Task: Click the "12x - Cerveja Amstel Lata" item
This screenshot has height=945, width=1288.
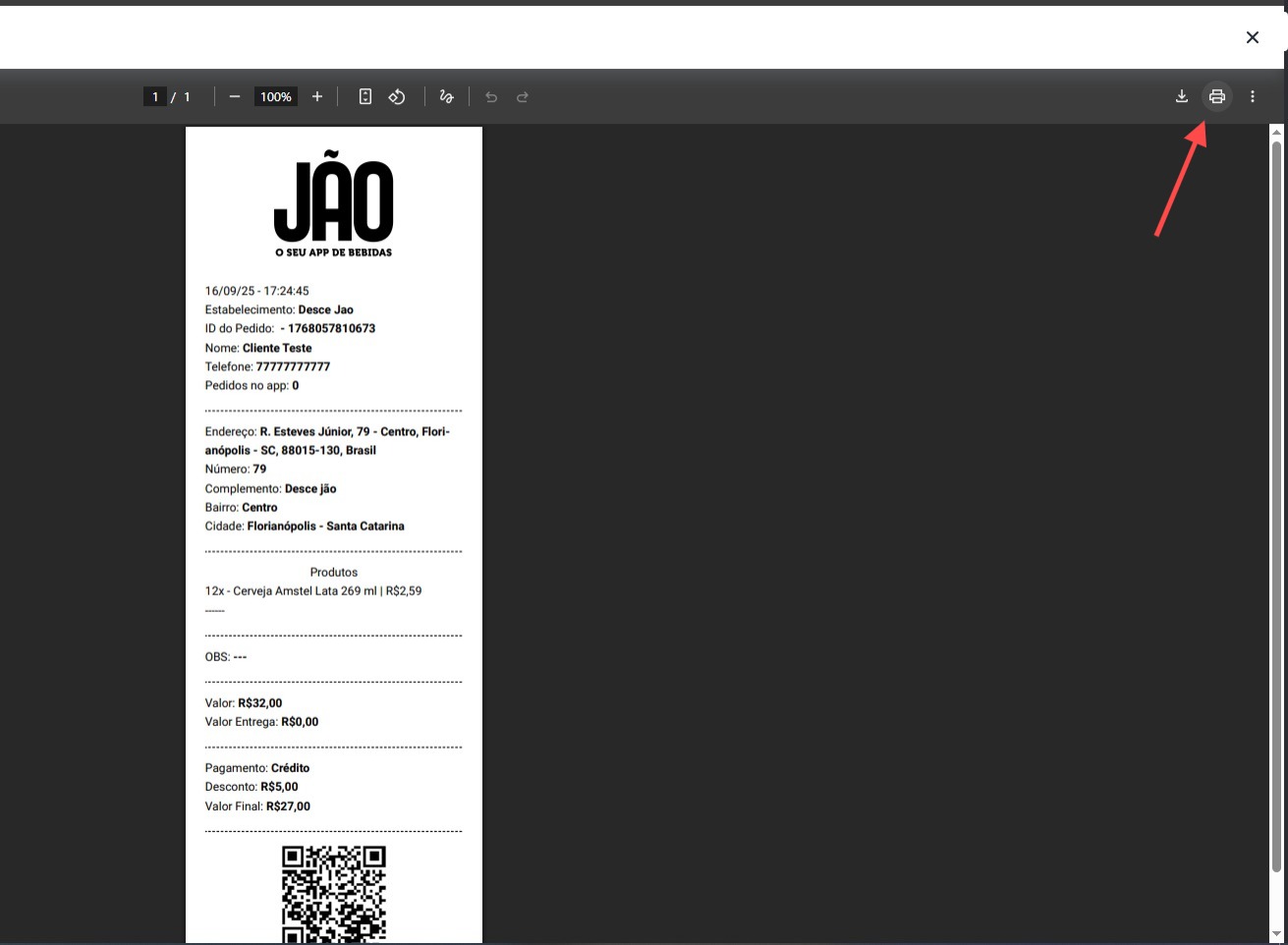Action: pos(271,590)
